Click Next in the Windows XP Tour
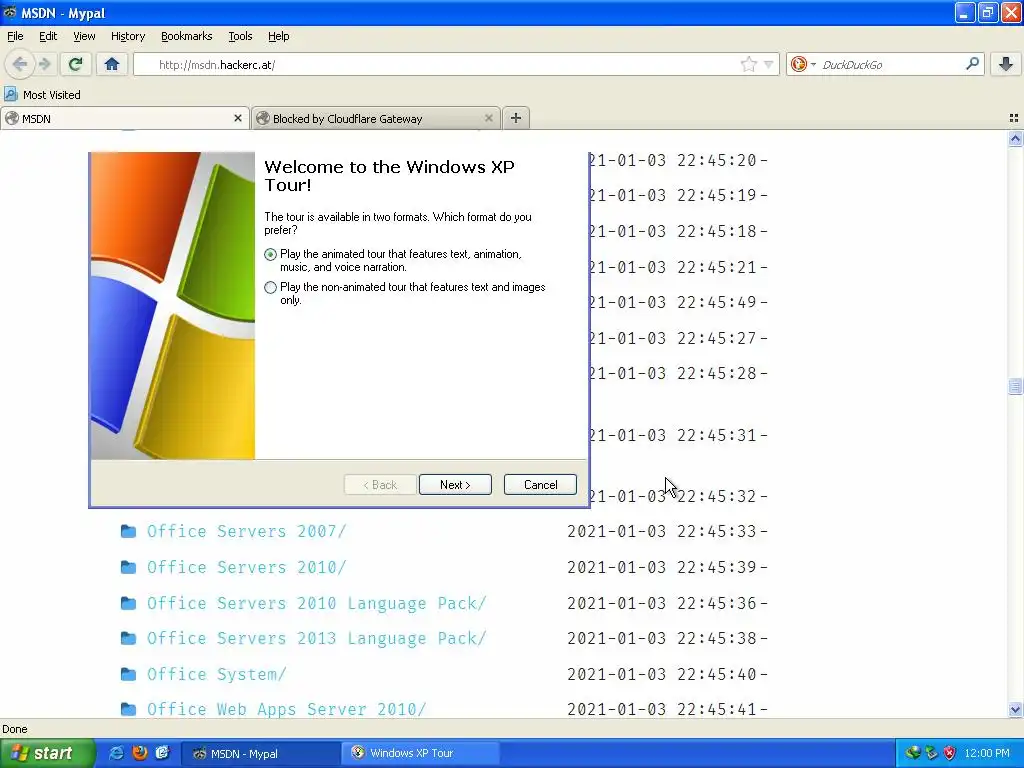 455,485
